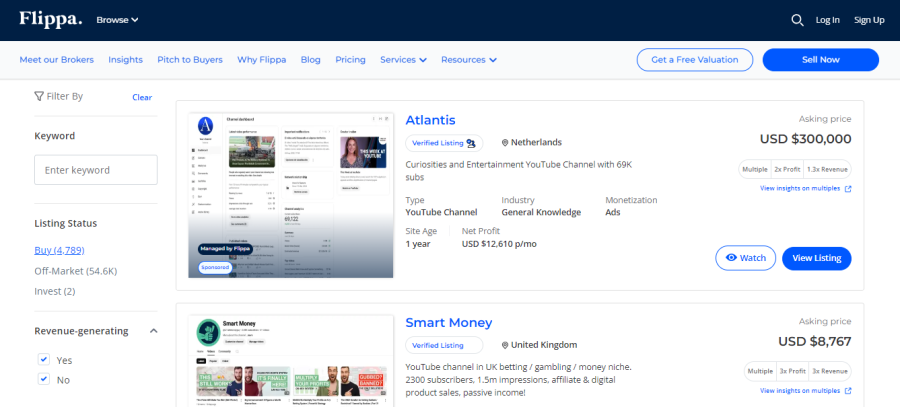Open the Smart Money listing thumbnail

291,361
